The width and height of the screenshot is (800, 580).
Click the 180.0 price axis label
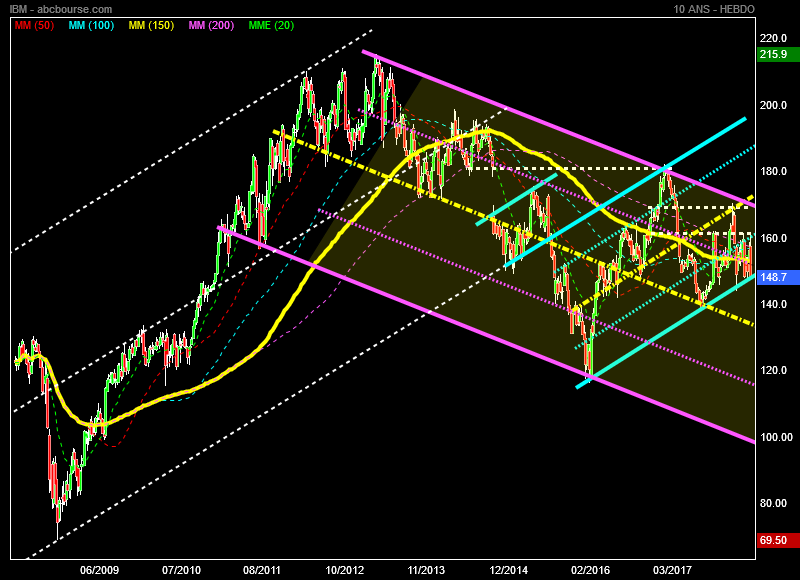pos(773,171)
